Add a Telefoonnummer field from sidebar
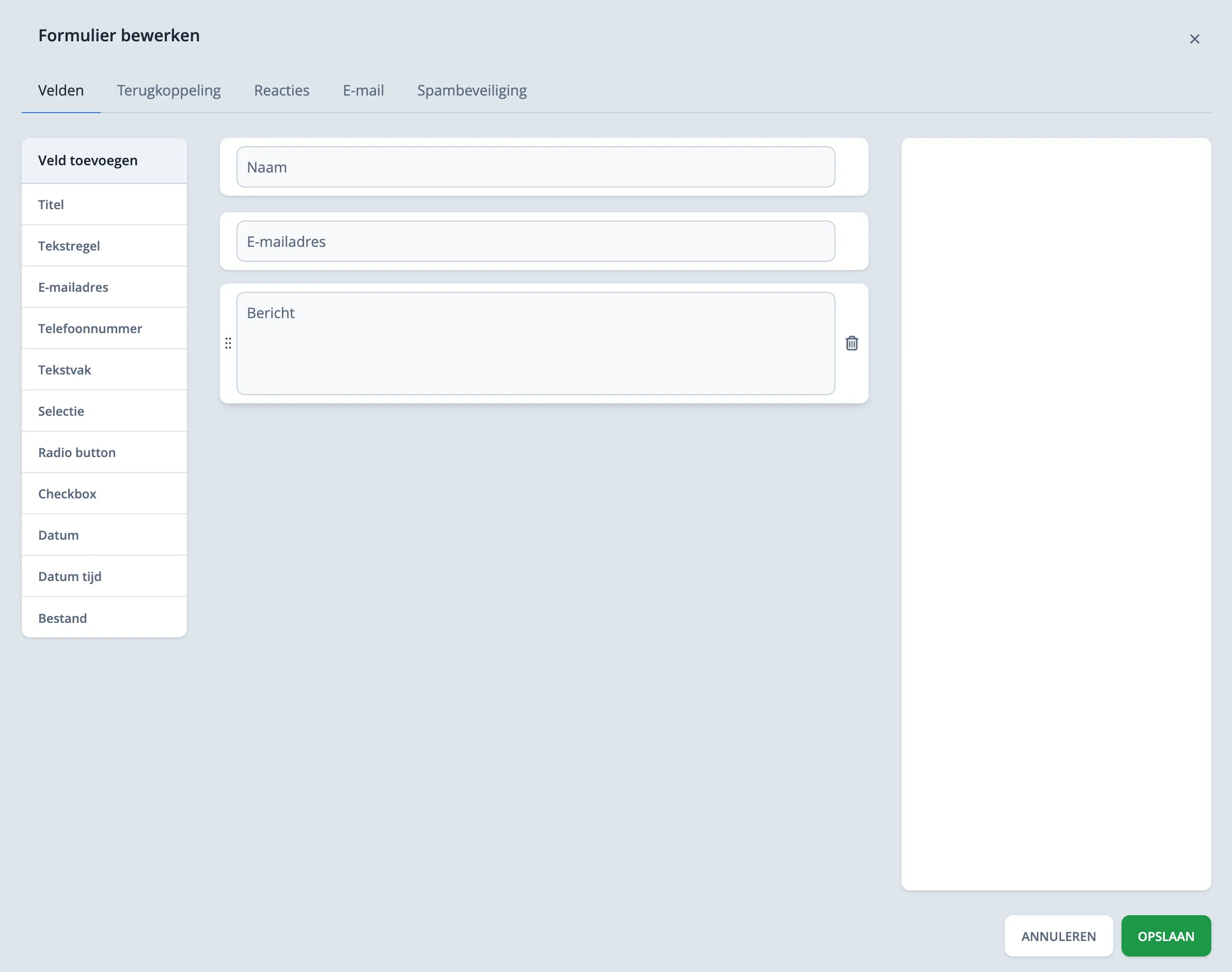 (104, 328)
